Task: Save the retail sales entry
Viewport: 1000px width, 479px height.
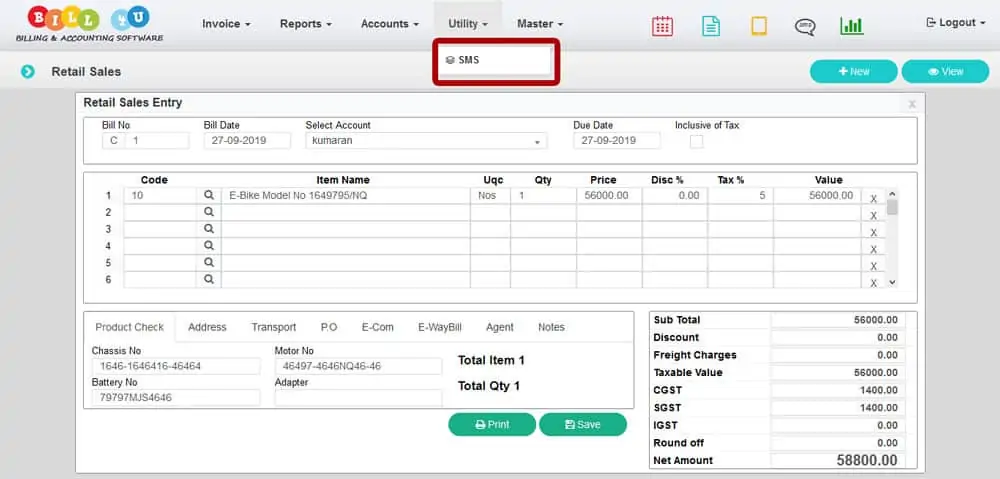Action: [x=583, y=424]
